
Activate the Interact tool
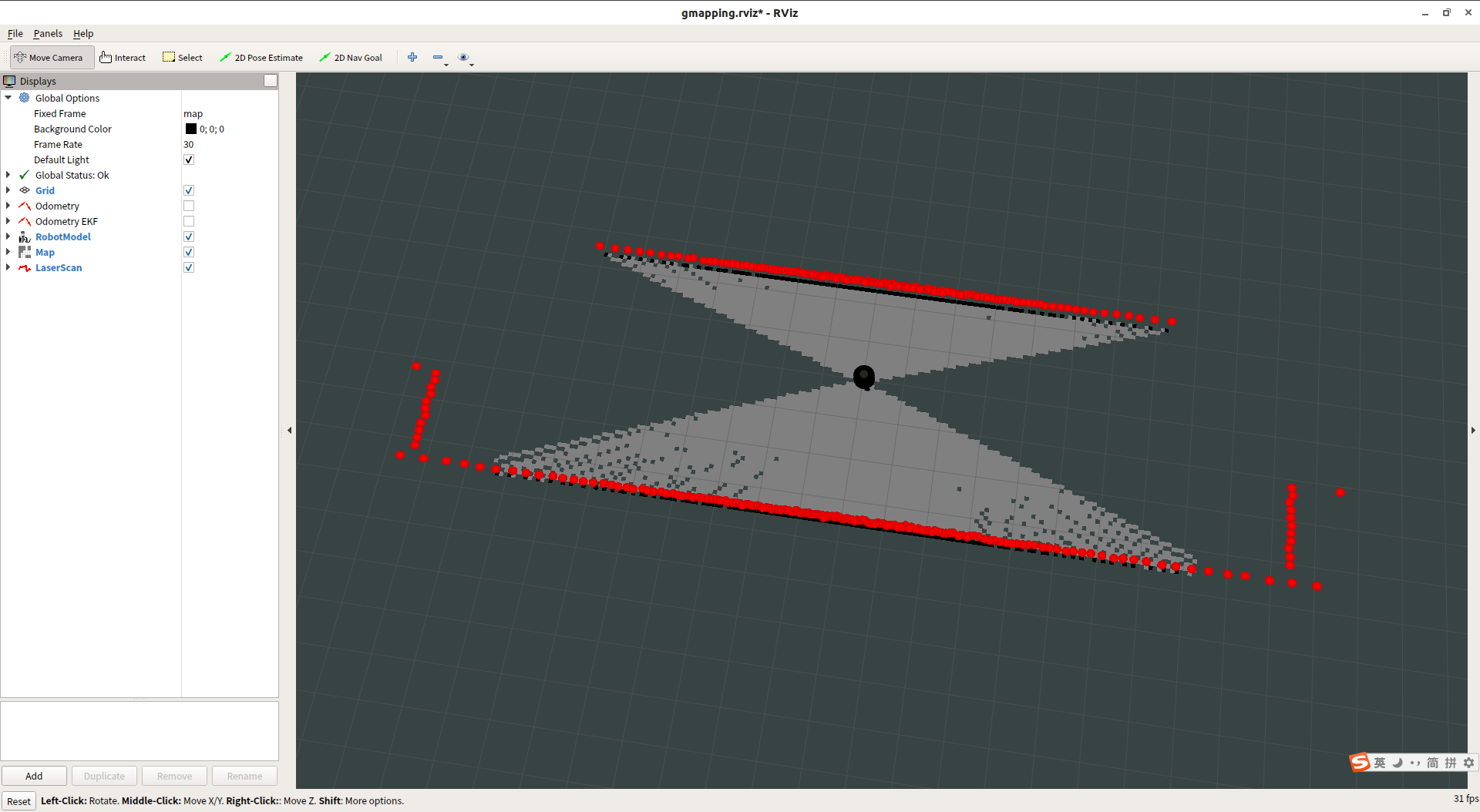[x=123, y=58]
